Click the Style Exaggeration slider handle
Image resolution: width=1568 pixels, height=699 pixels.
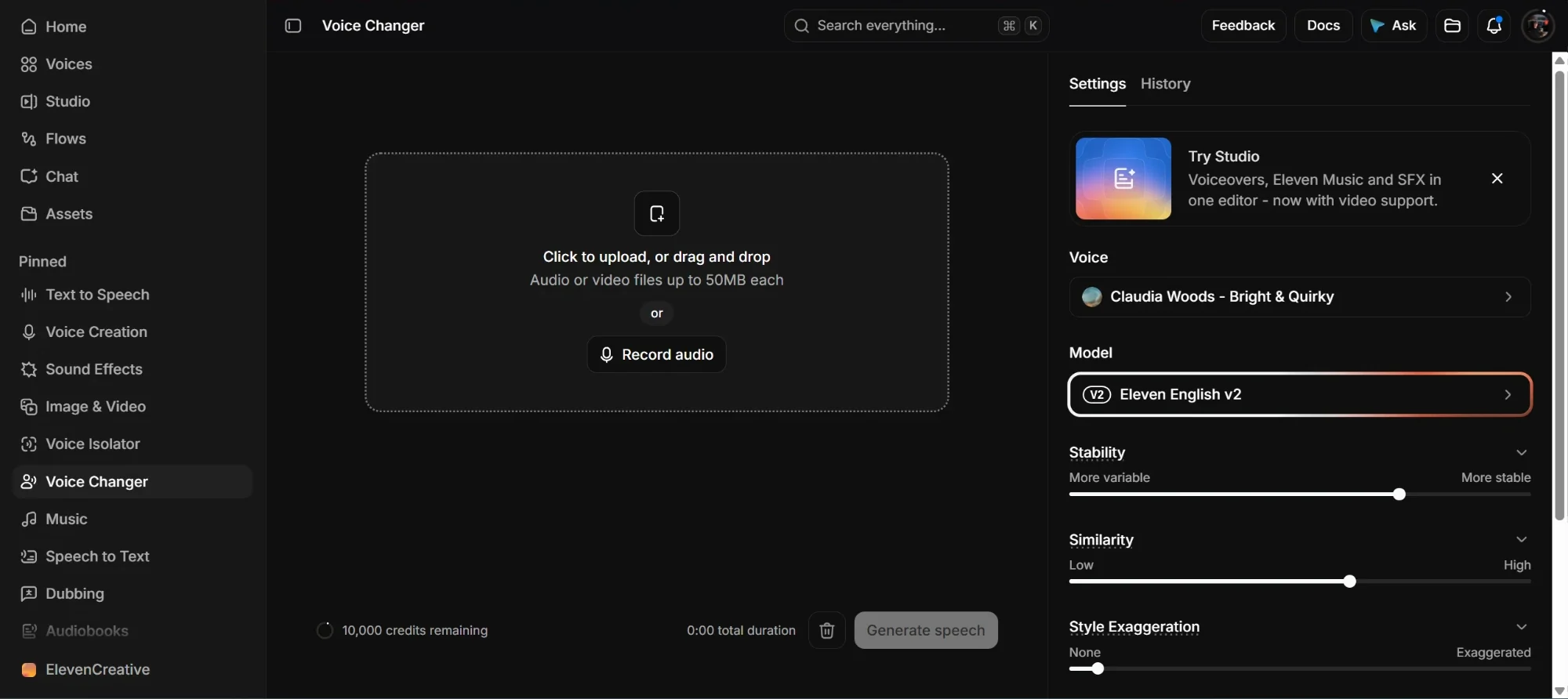pos(1098,668)
